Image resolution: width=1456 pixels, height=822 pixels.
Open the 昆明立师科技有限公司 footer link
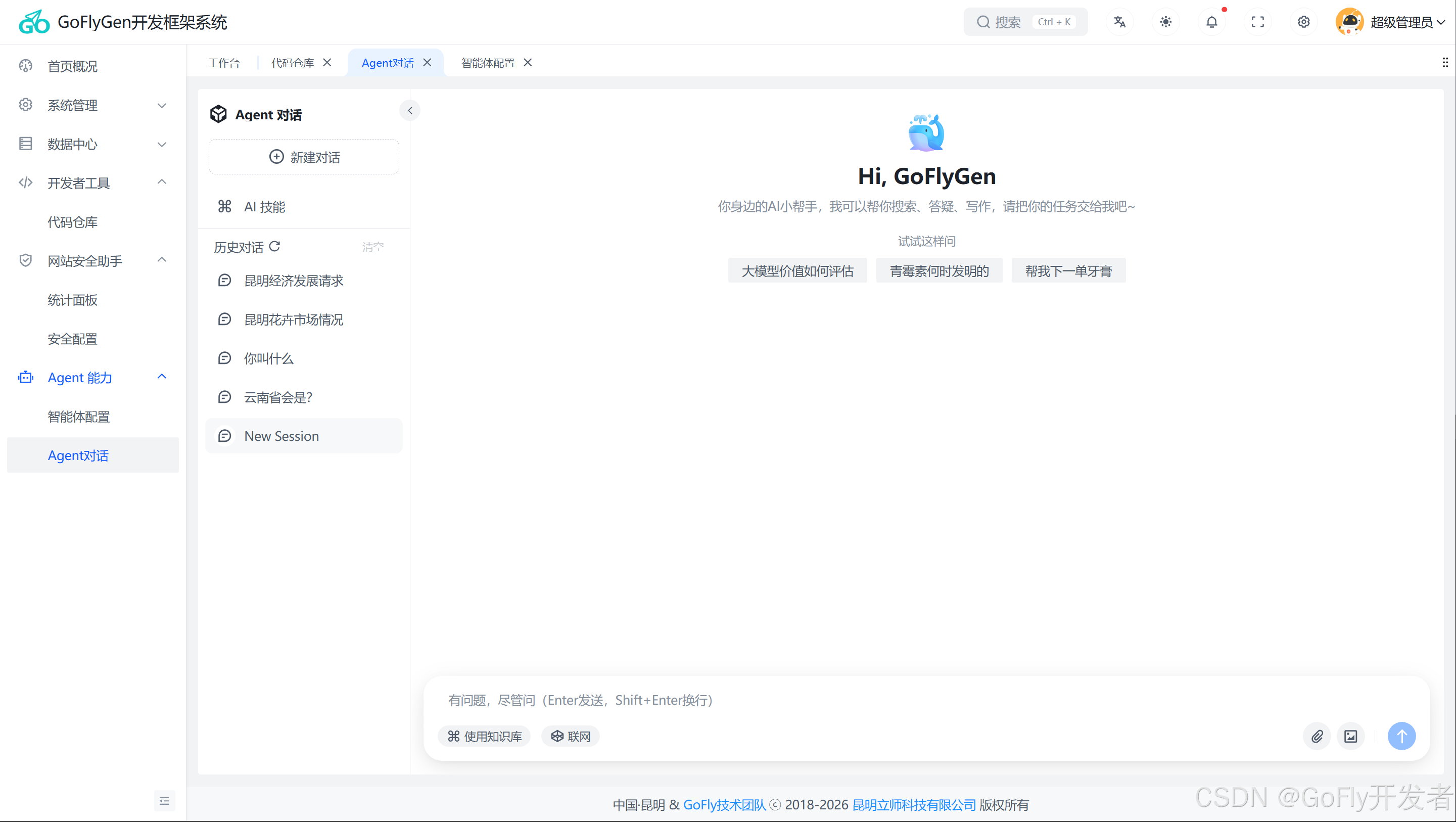(x=914, y=804)
